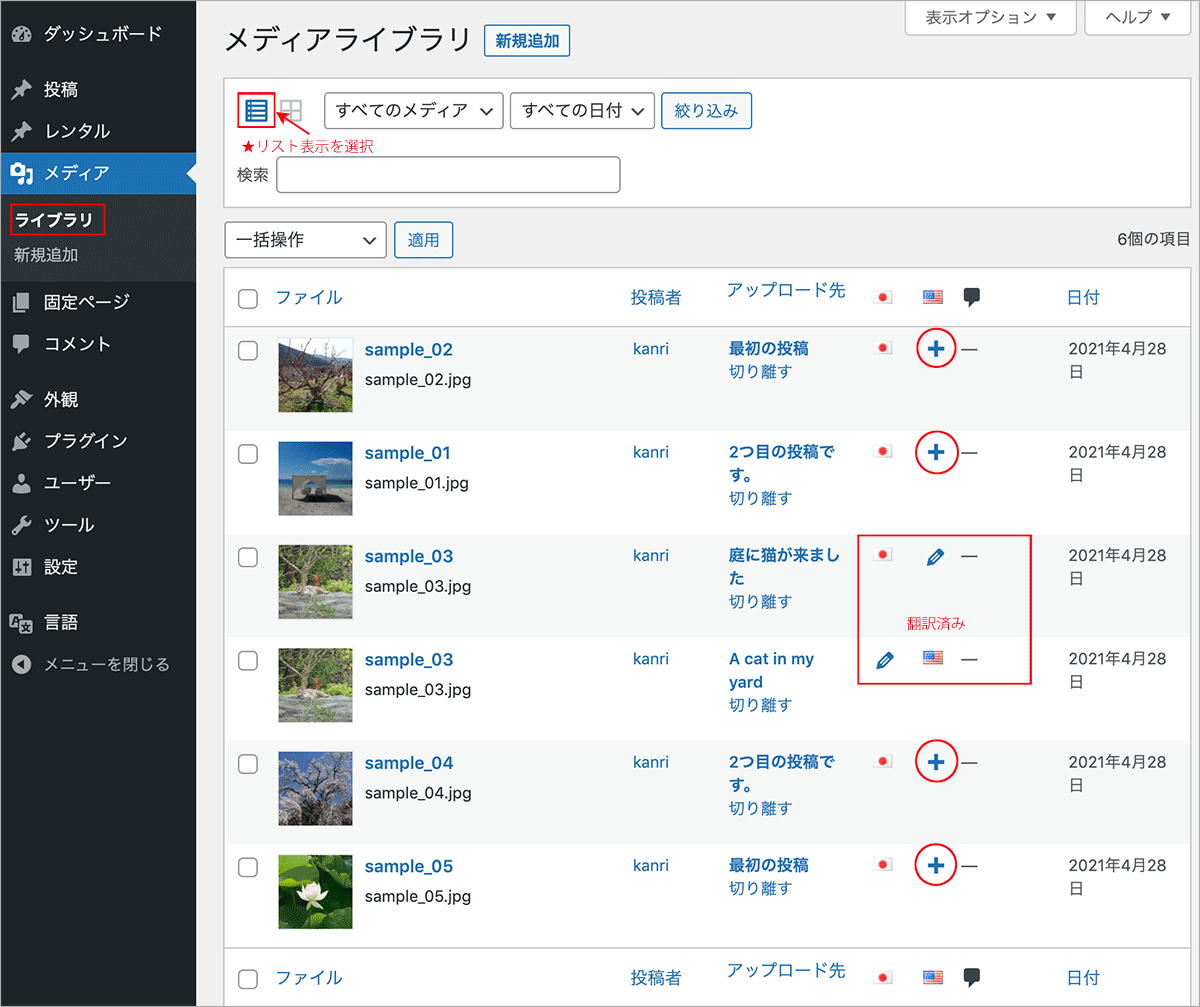Select all items via top header checkbox
The width and height of the screenshot is (1200, 1007).
click(248, 298)
